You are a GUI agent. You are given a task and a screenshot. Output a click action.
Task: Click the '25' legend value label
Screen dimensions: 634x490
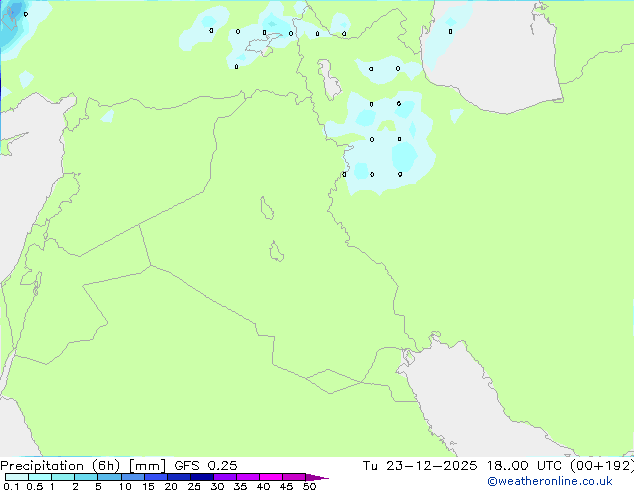[194, 486]
